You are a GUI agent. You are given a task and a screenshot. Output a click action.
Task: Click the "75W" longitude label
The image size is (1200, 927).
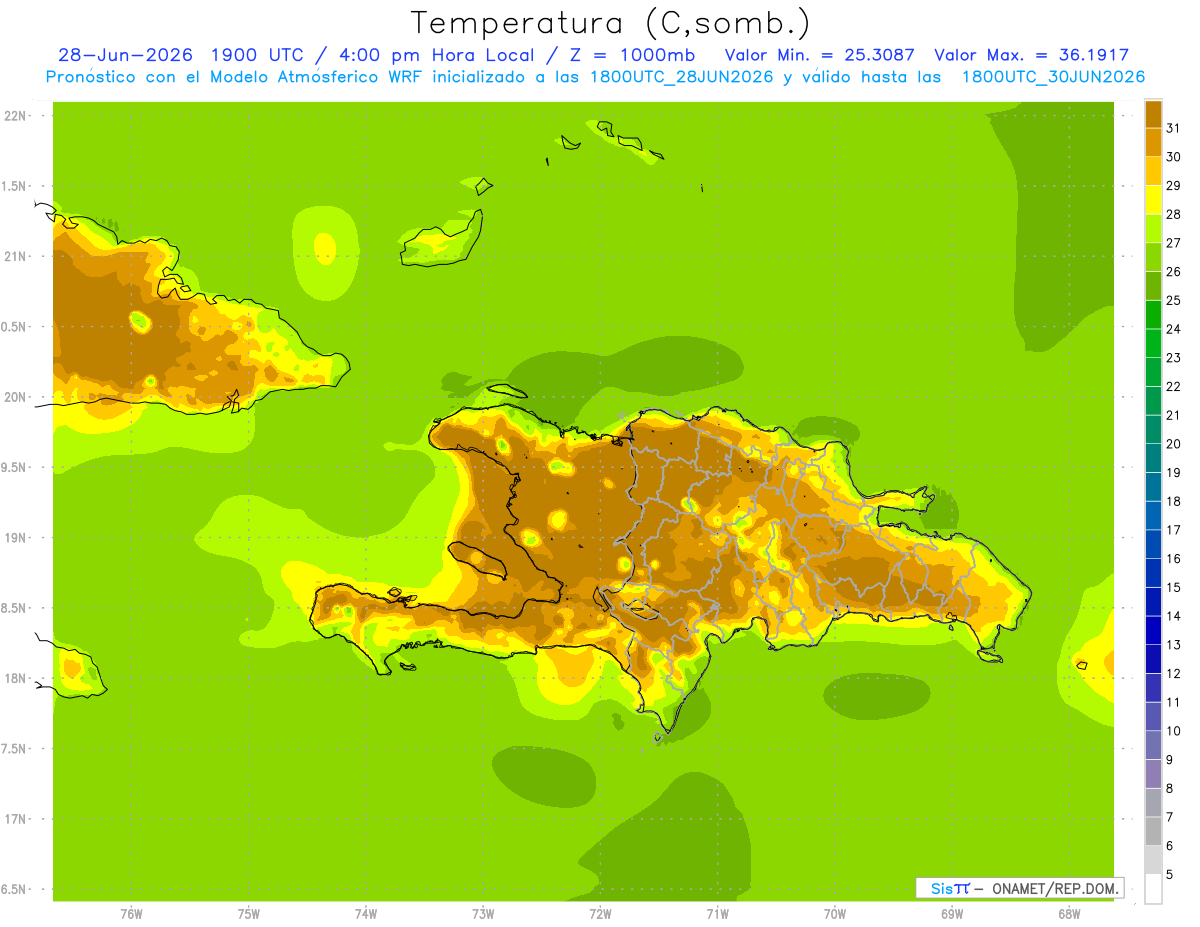point(249,914)
